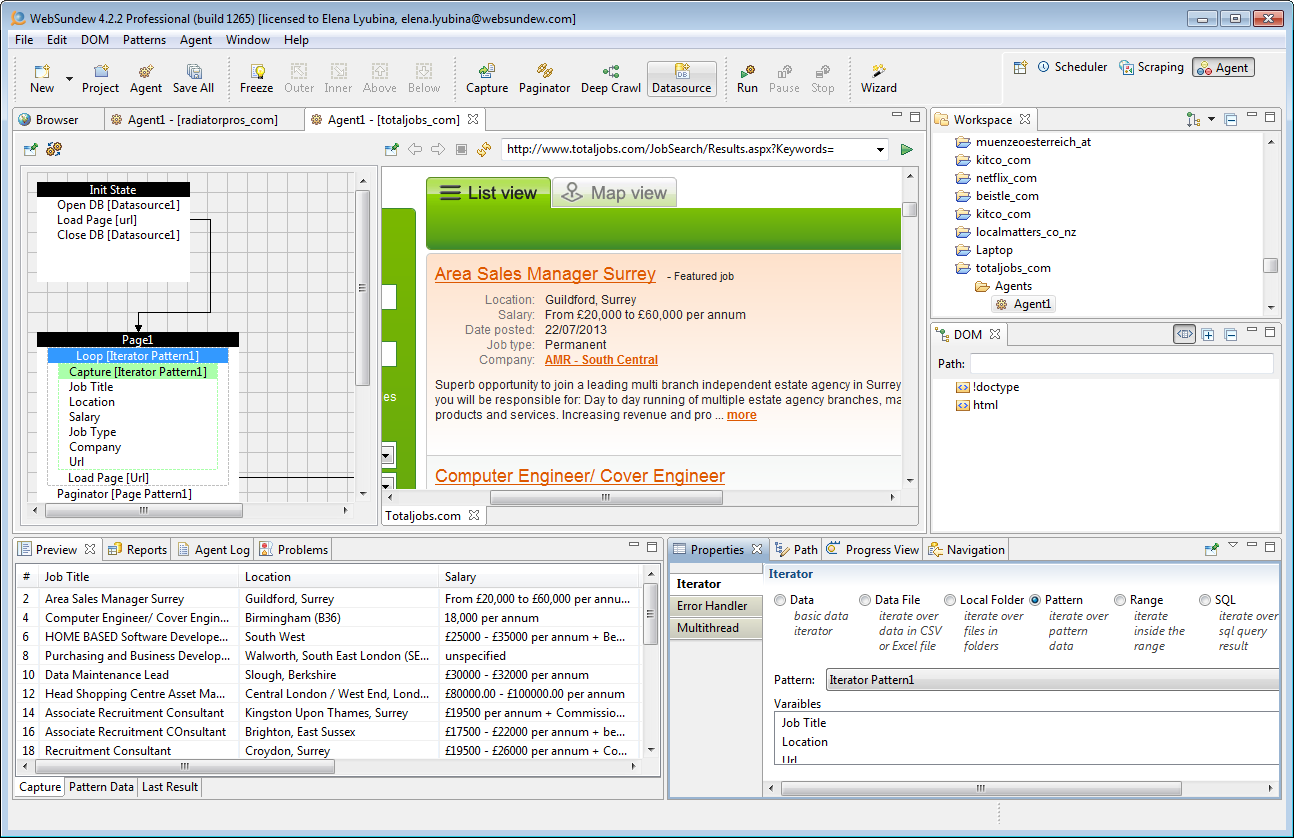The width and height of the screenshot is (1294, 838).
Task: Click the Capture toolbar icon
Action: pos(487,72)
